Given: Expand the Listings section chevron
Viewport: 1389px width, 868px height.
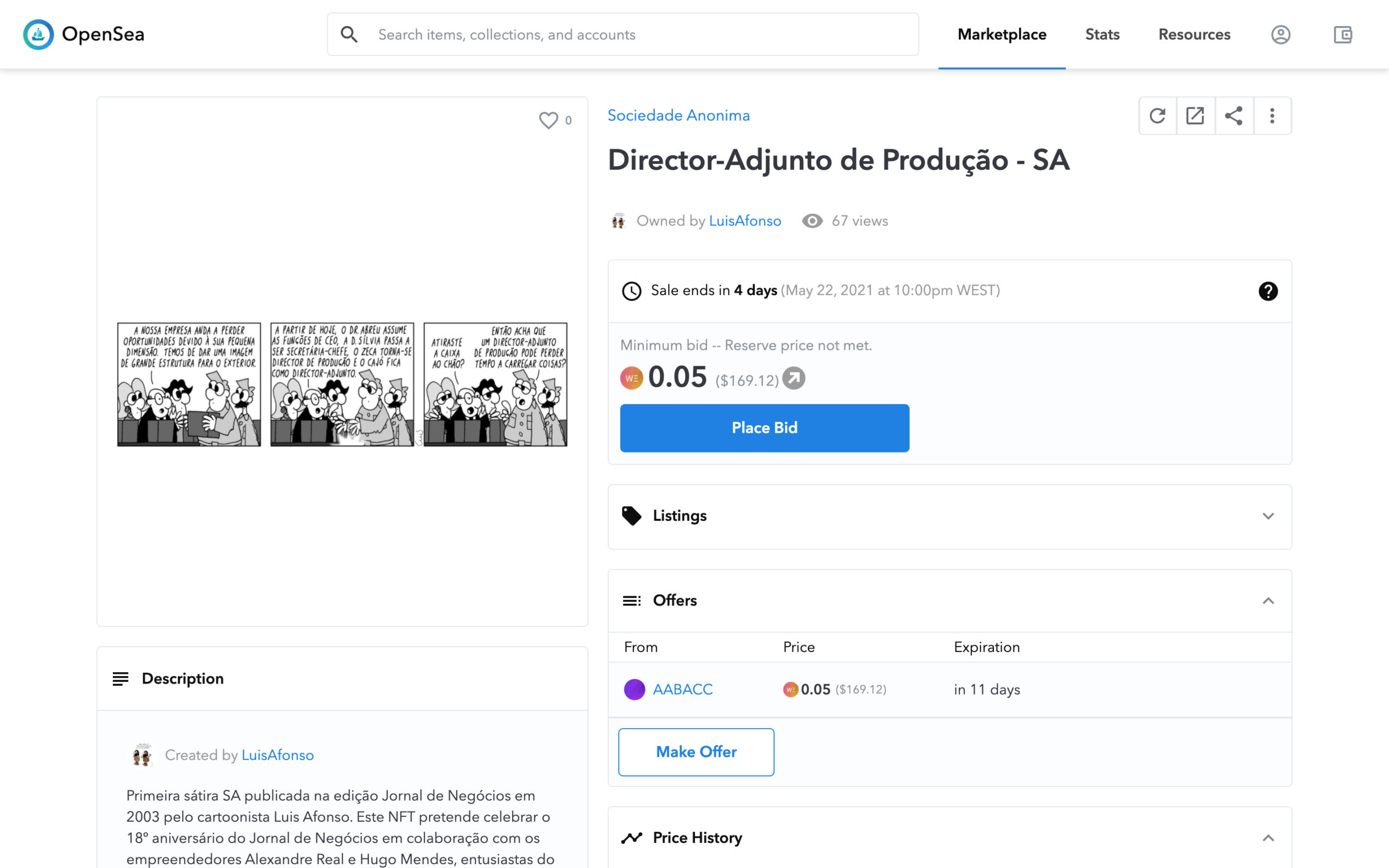Looking at the screenshot, I should tap(1268, 516).
